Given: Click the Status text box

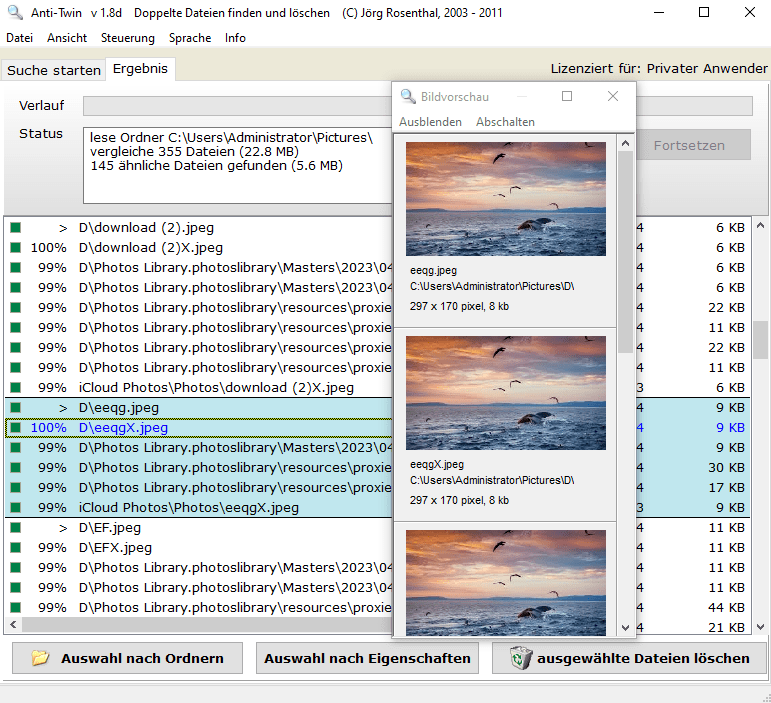Looking at the screenshot, I should point(238,165).
